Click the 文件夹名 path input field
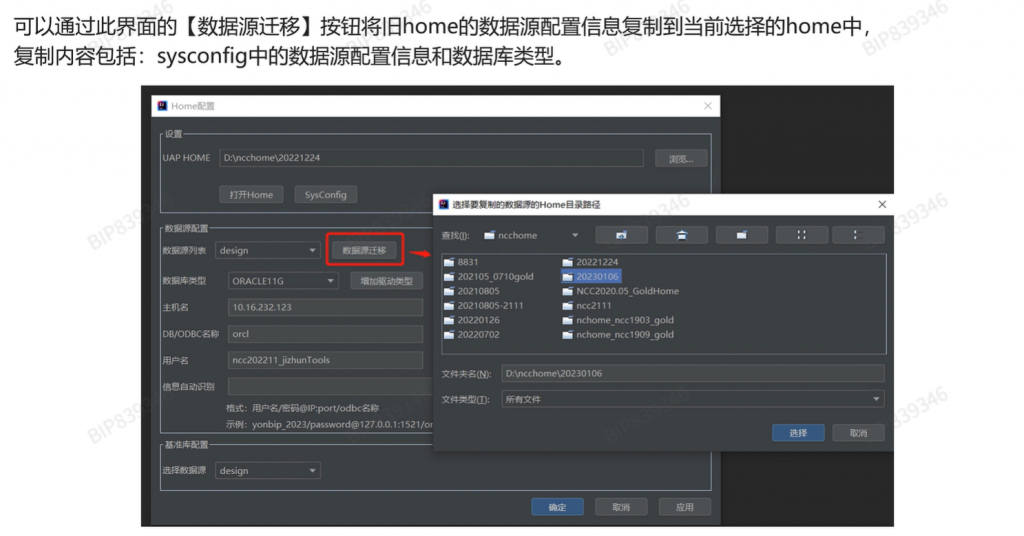Viewport: 1024px width, 536px height. coord(692,373)
